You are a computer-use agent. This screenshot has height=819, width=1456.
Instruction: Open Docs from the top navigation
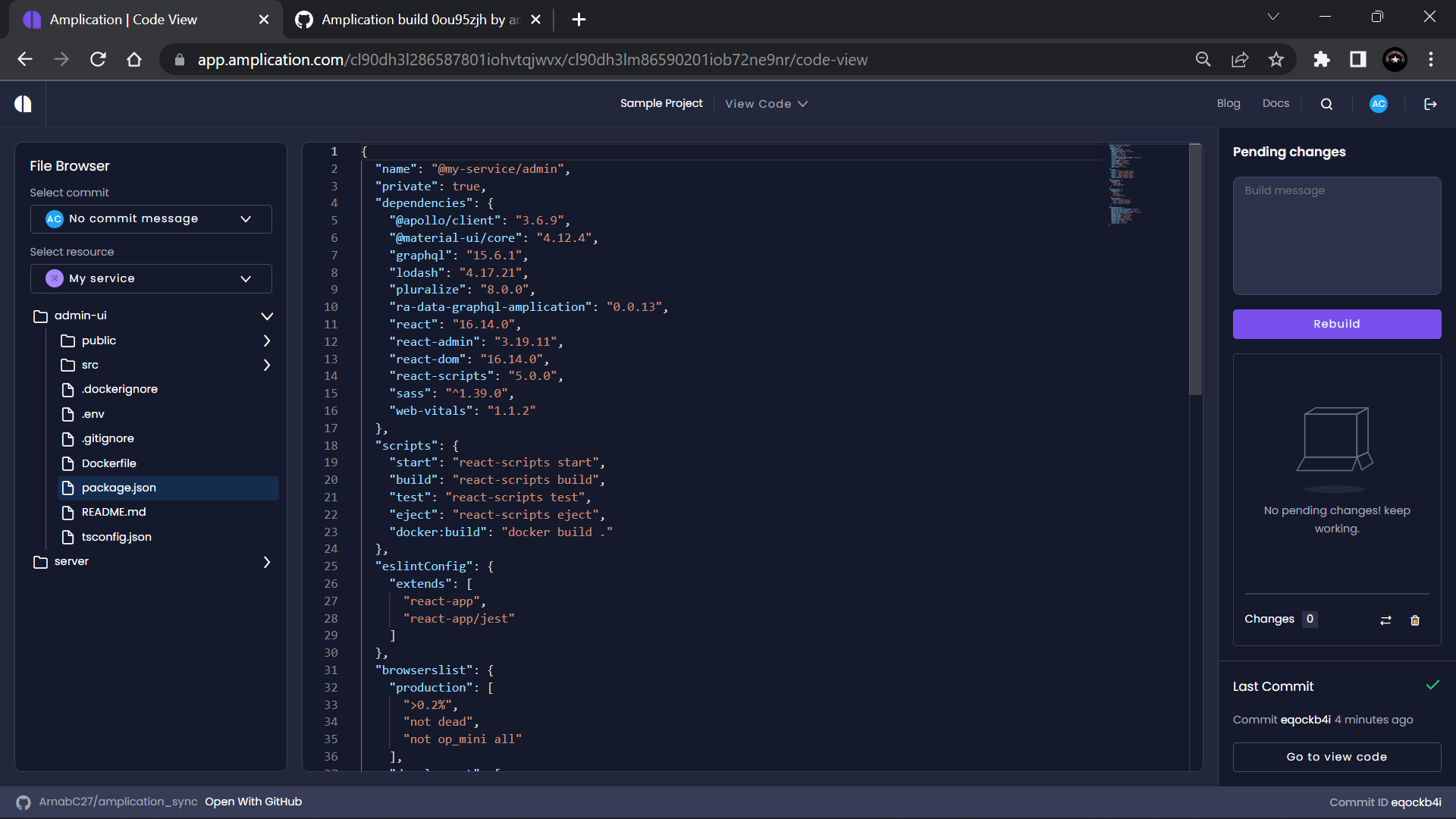(1276, 103)
